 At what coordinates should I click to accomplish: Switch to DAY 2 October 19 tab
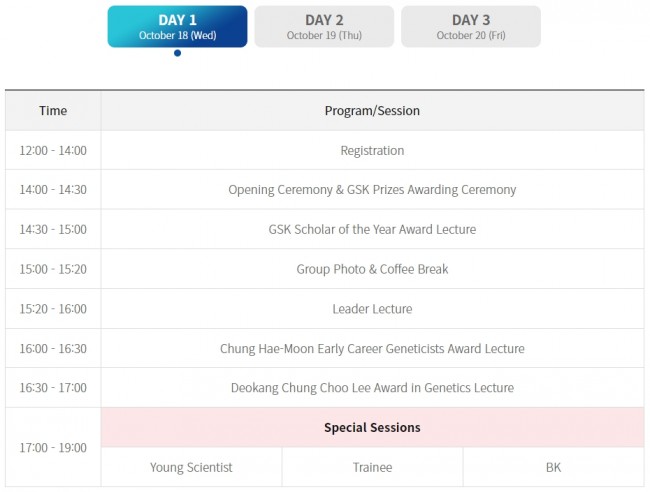324,27
